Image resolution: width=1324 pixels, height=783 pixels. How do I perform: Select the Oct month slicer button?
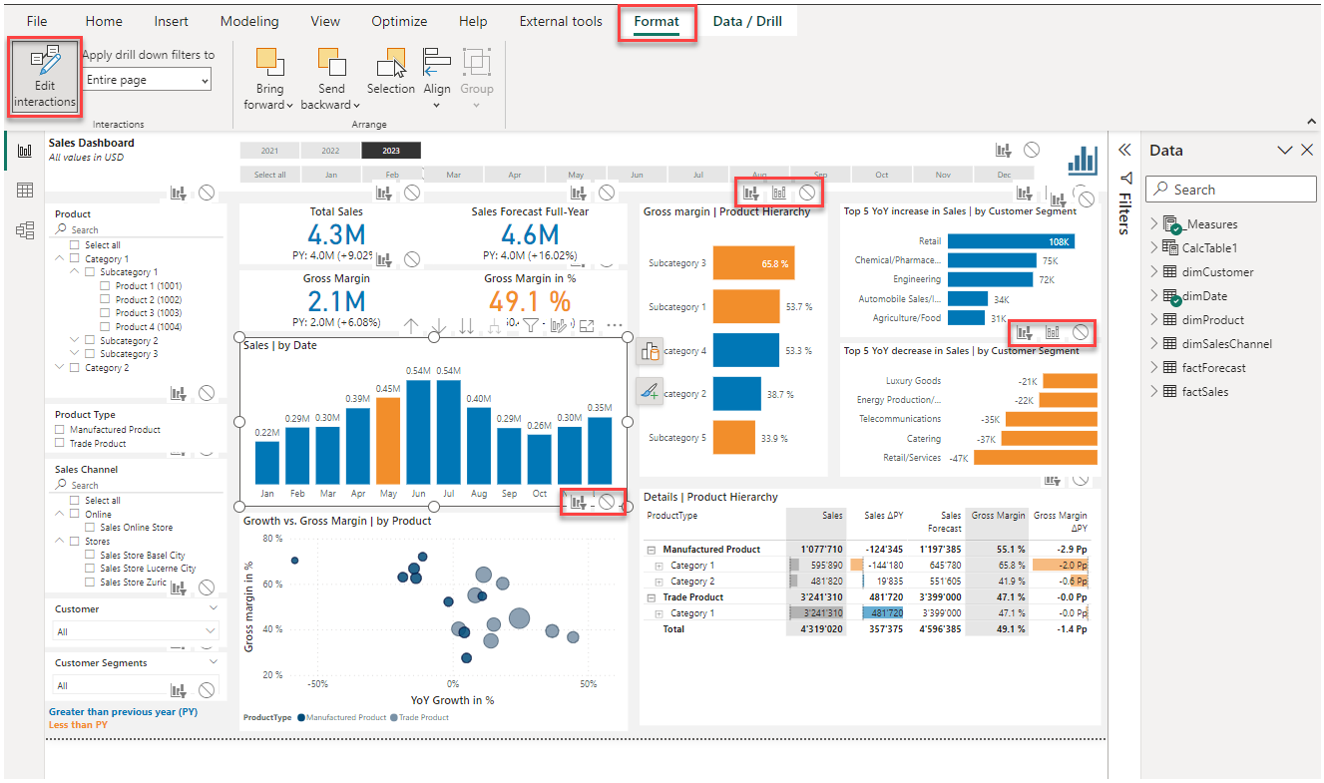point(881,175)
